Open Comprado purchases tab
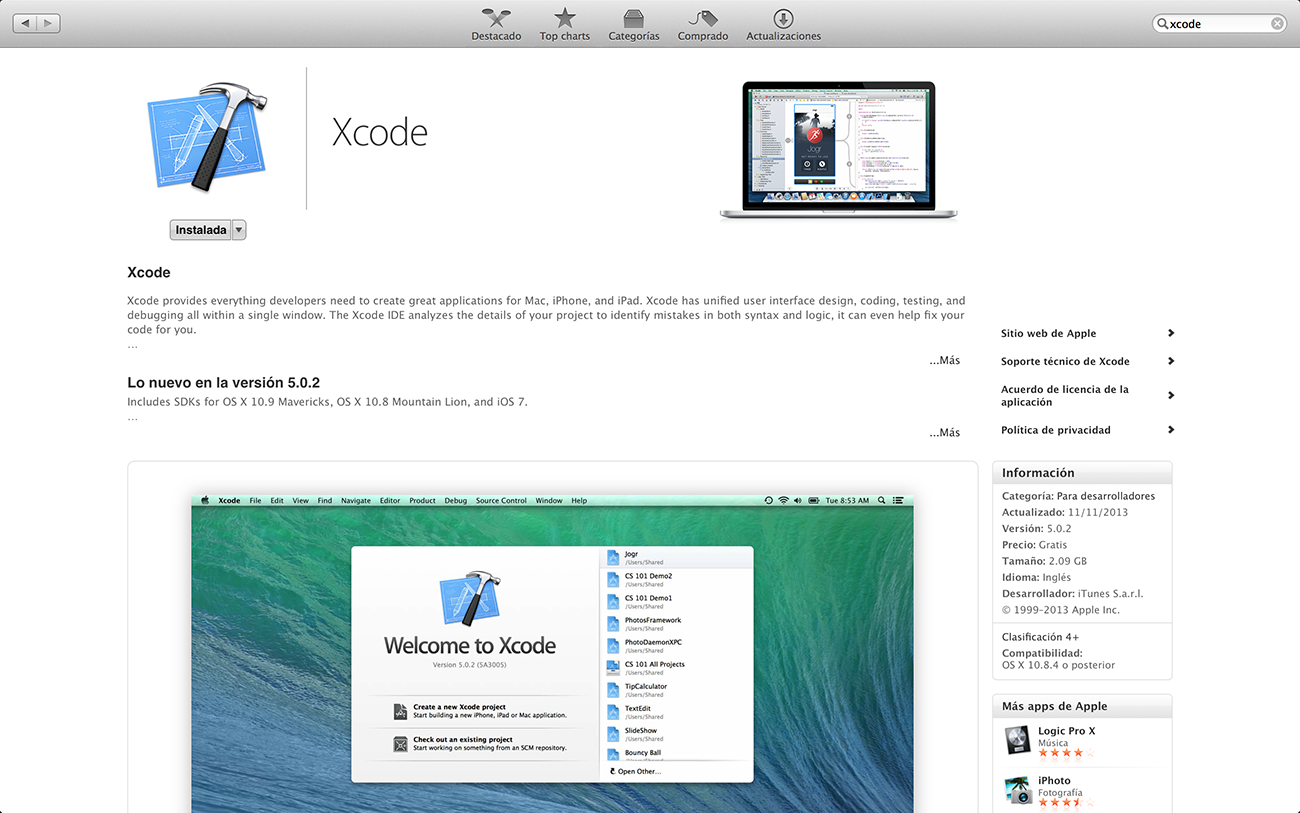The image size is (1300, 813). [x=703, y=24]
